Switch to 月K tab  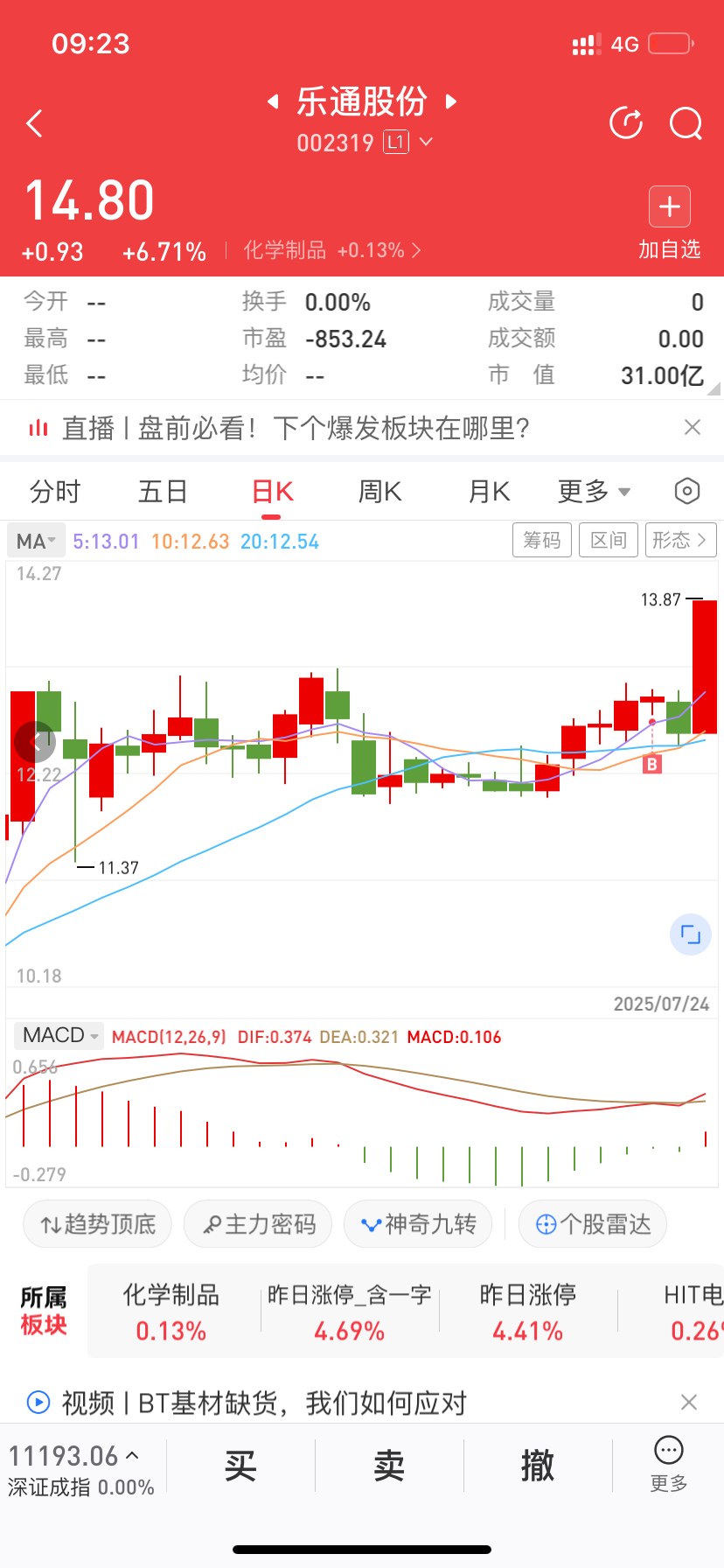(x=489, y=491)
